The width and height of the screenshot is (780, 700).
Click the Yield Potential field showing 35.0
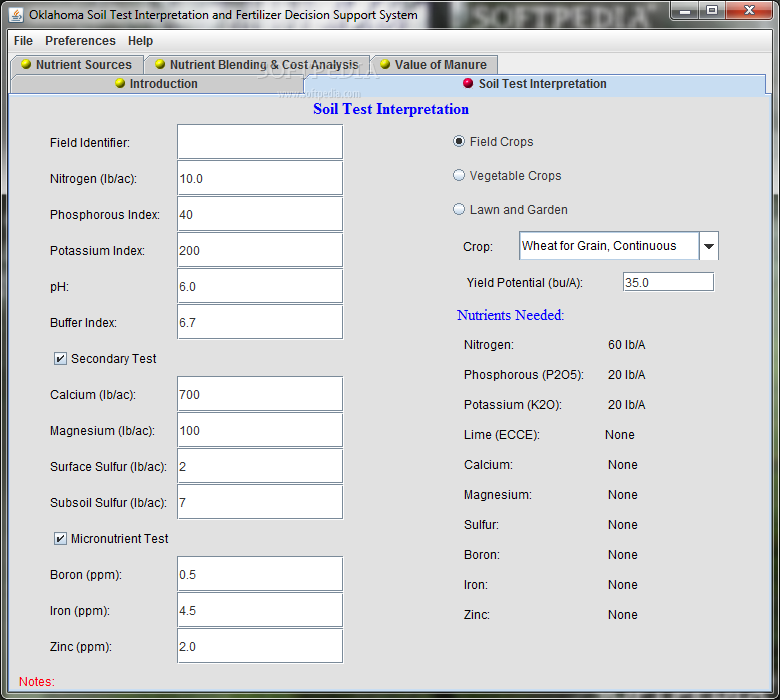pyautogui.click(x=668, y=282)
